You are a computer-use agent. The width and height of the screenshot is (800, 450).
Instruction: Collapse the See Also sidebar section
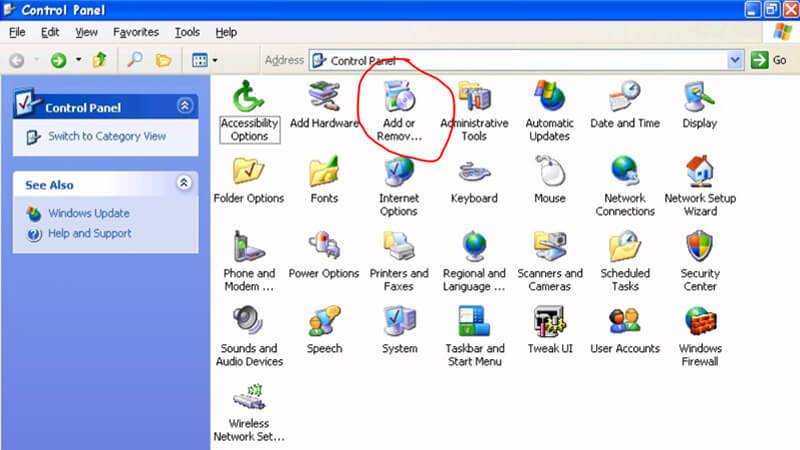pyautogui.click(x=184, y=184)
